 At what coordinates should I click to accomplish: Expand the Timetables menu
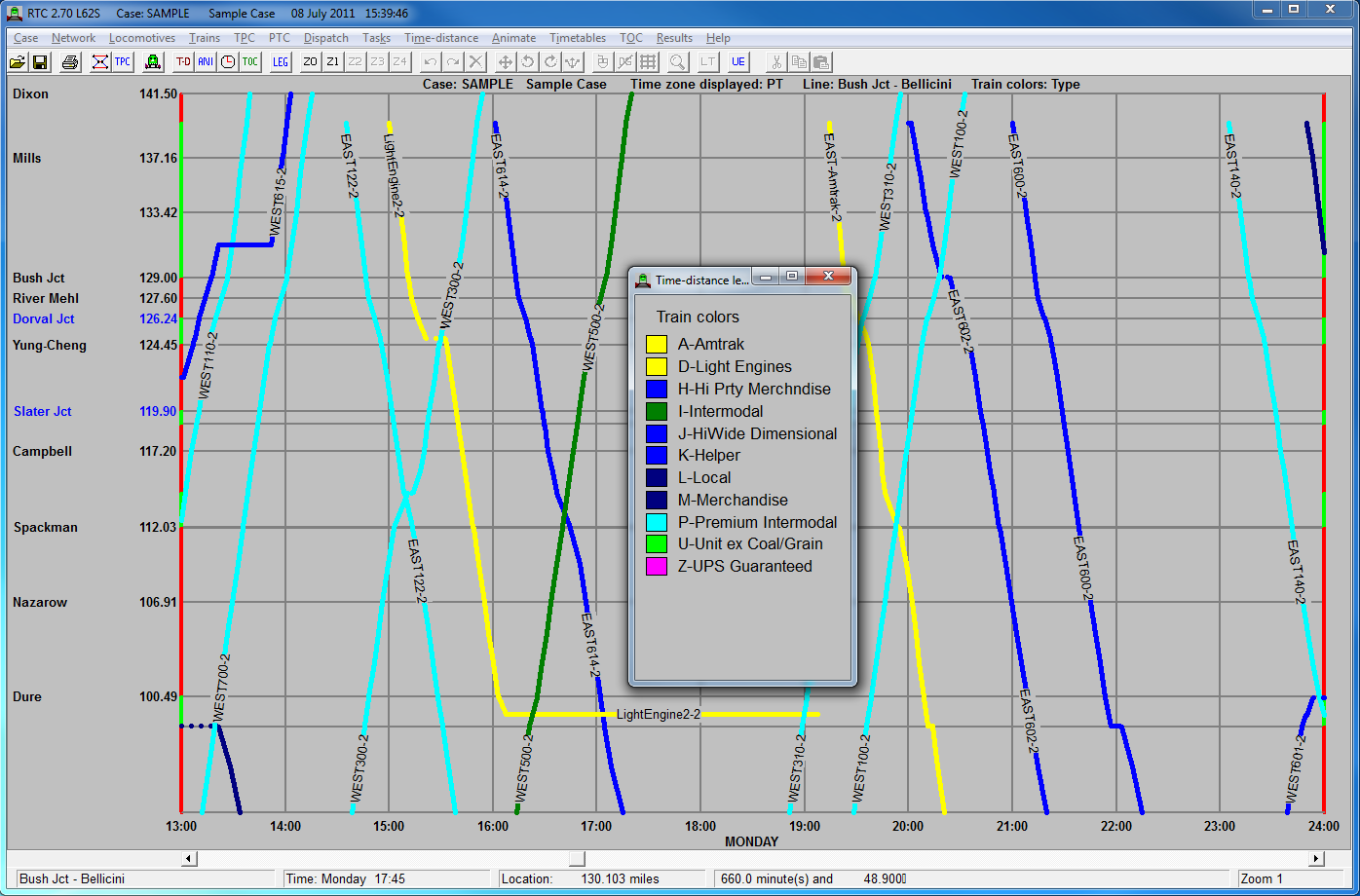[x=578, y=38]
